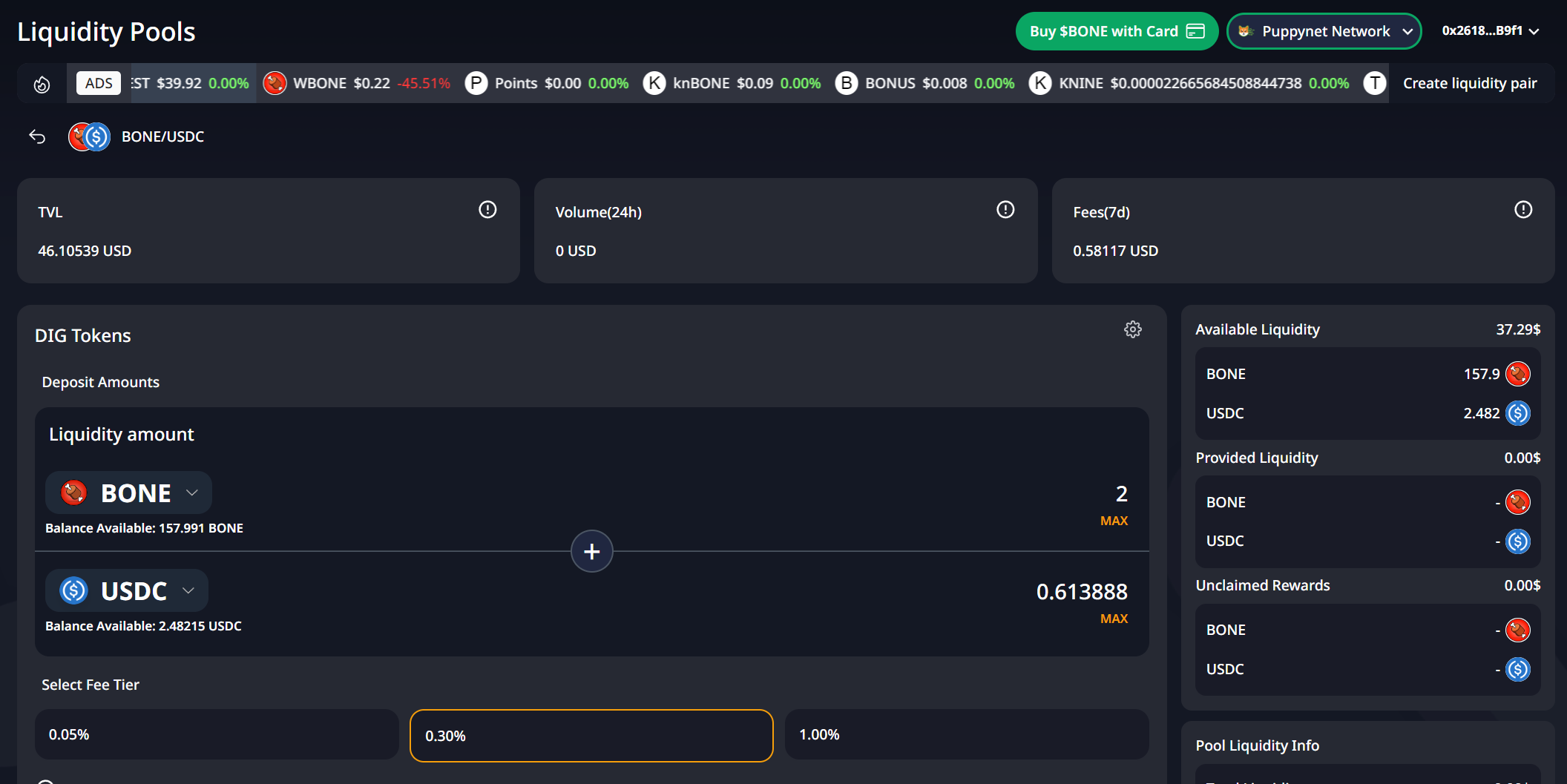Click the BONE/USDC pair token icon
Viewport: 1567px width, 784px height.
89,136
